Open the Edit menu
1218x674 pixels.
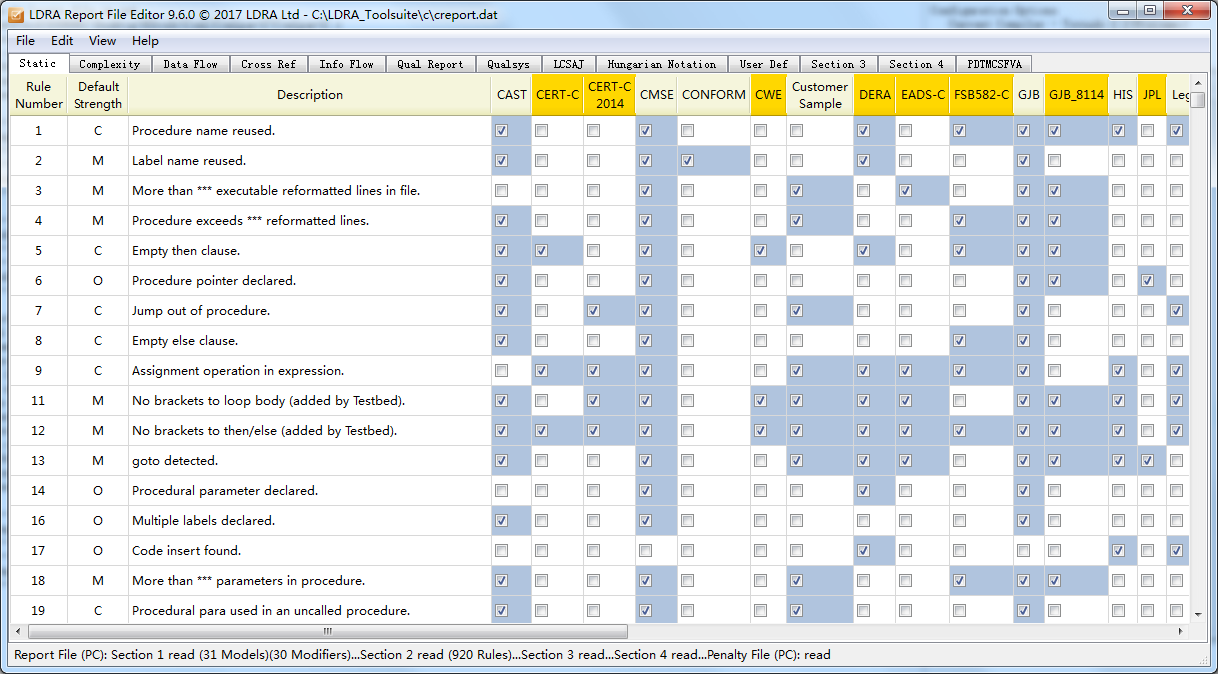[x=62, y=41]
